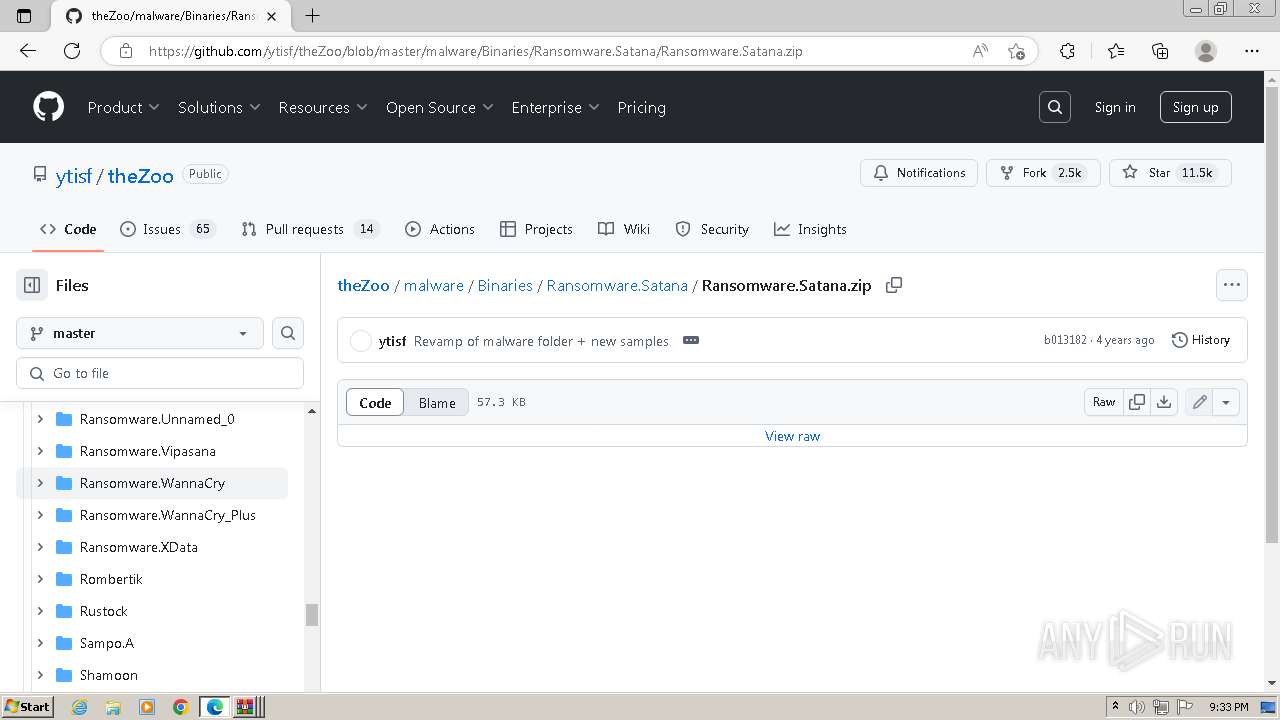Open a new browser tab
Viewport: 1280px width, 720px height.
tap(312, 15)
